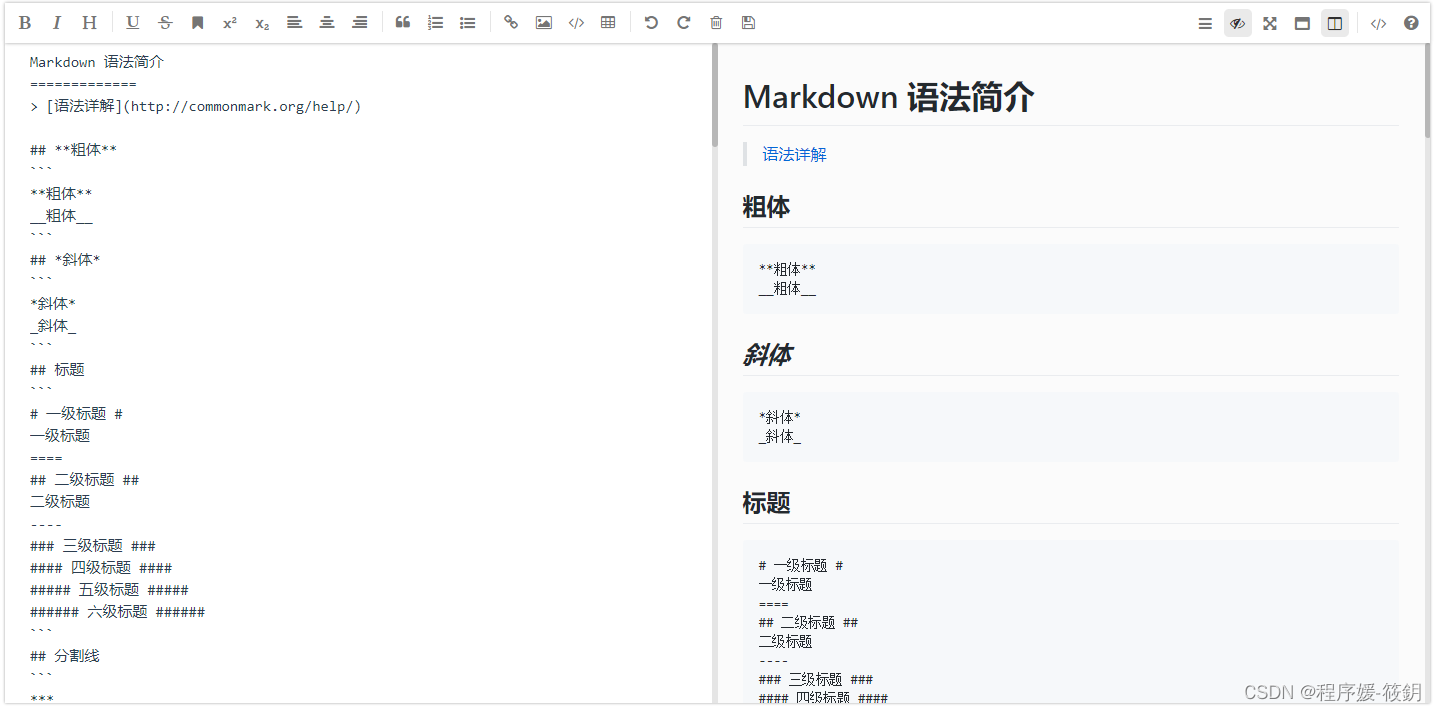
Task: Undo the last edit
Action: tap(651, 23)
